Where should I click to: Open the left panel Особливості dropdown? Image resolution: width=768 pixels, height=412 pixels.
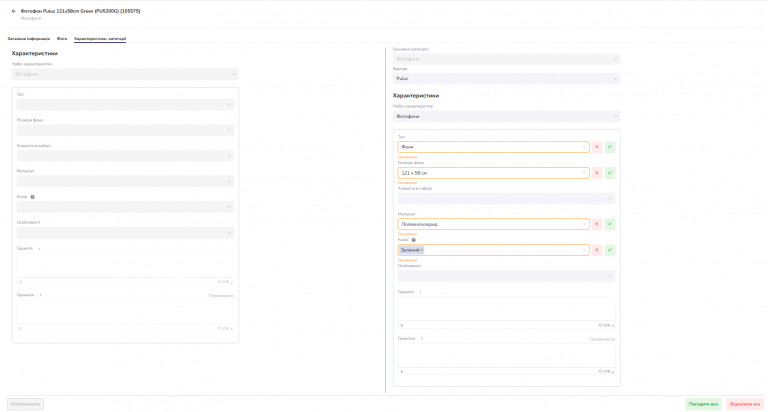[125, 233]
